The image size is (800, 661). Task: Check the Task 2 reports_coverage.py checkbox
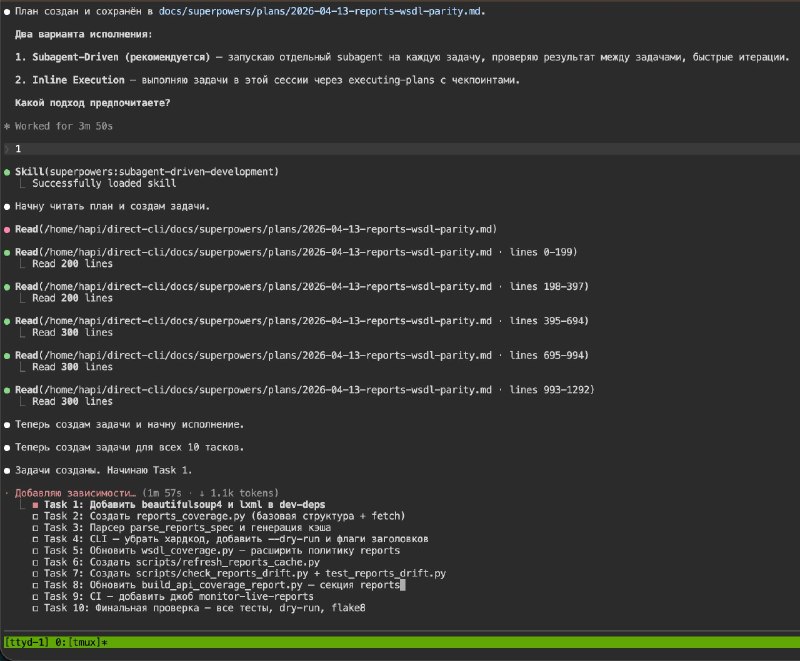click(36, 516)
